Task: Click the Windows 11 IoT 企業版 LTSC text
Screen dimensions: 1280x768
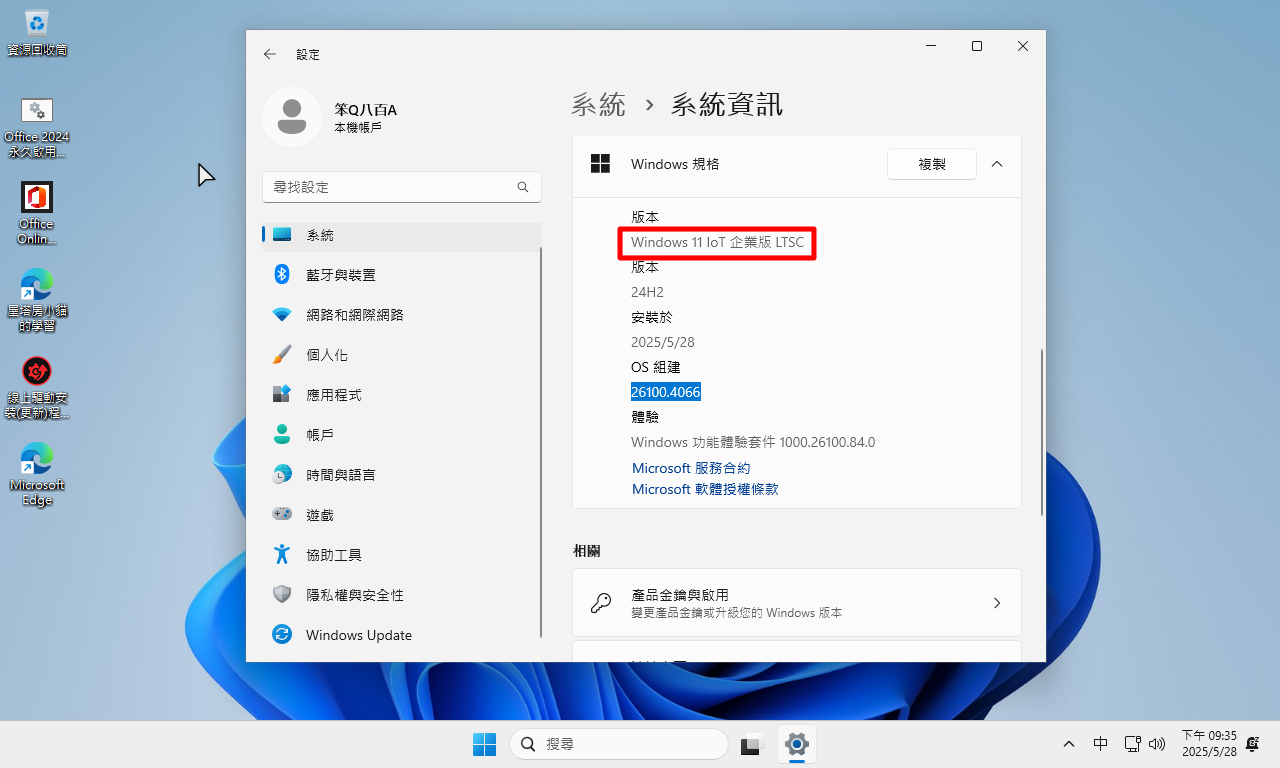Action: point(717,242)
